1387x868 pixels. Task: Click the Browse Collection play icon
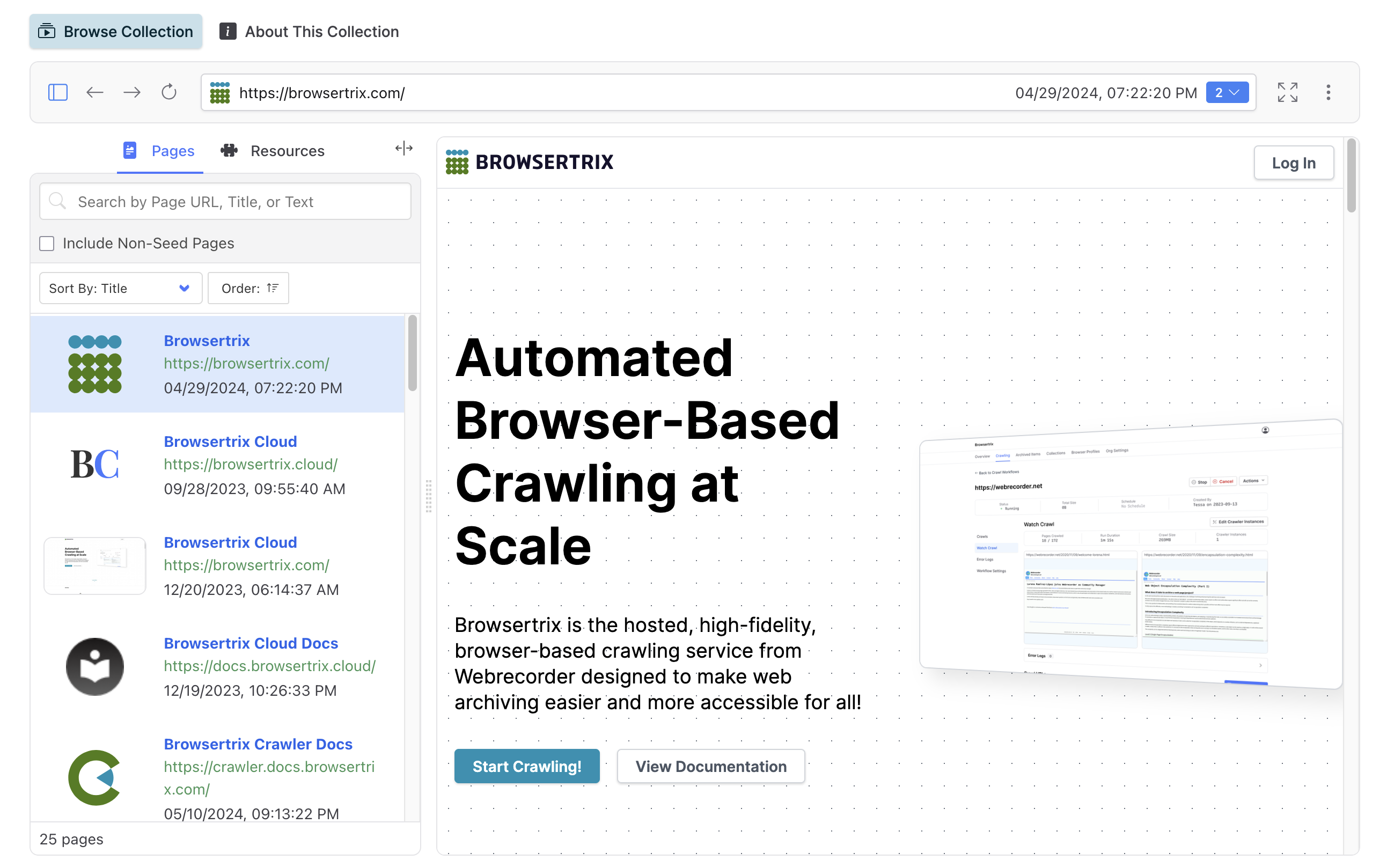47,31
